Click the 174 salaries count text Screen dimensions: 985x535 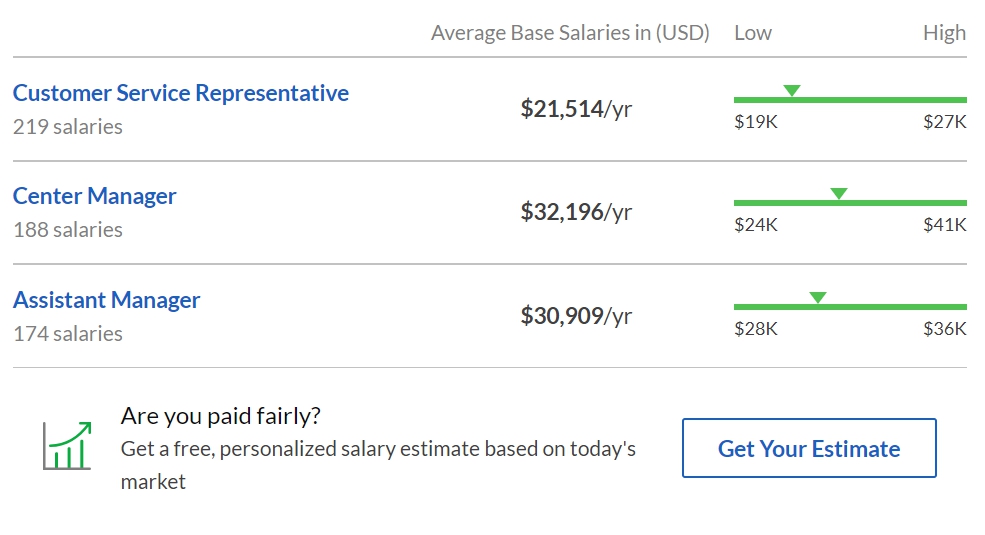(x=68, y=334)
